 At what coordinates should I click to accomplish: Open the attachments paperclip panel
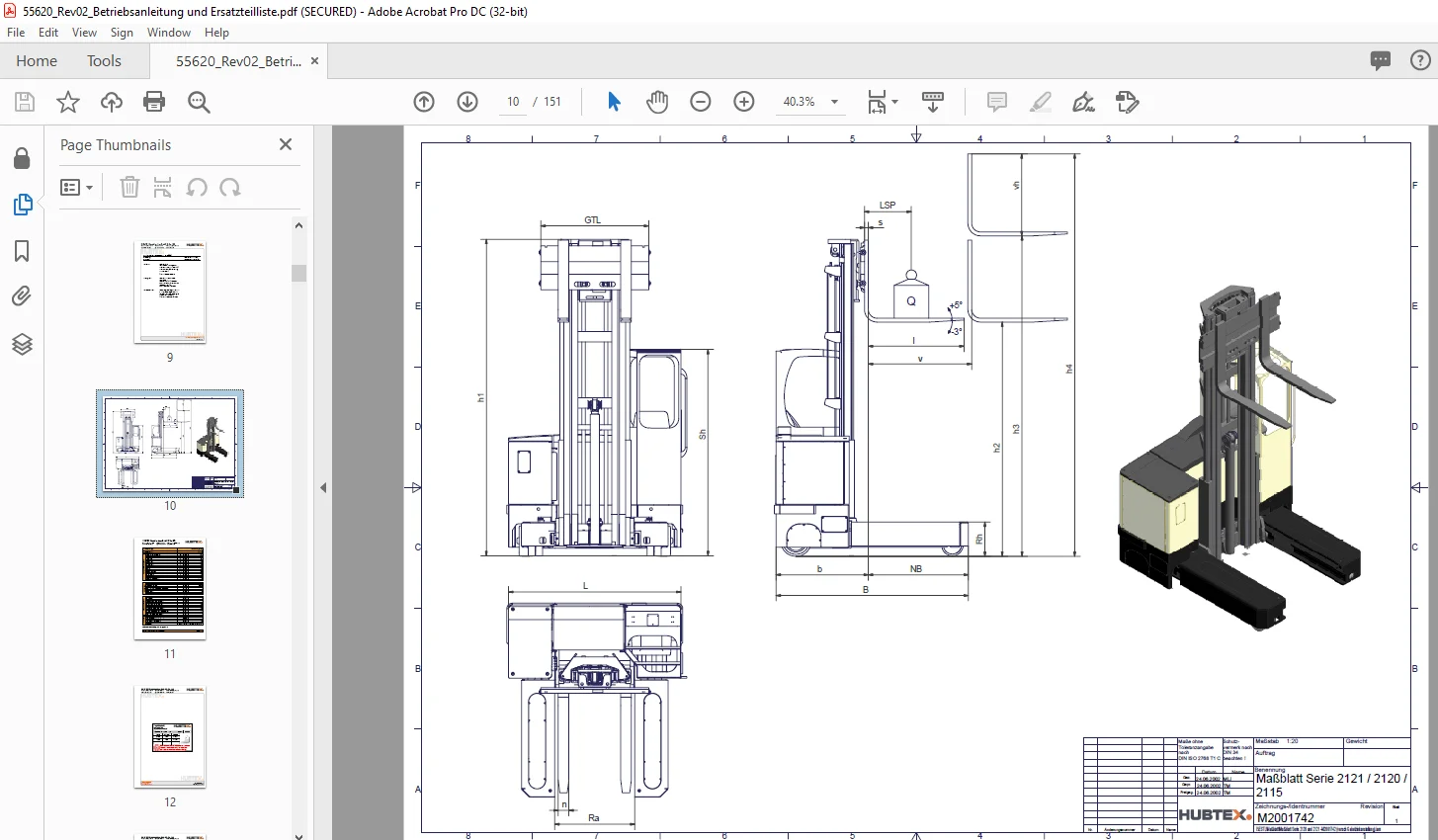(x=22, y=296)
